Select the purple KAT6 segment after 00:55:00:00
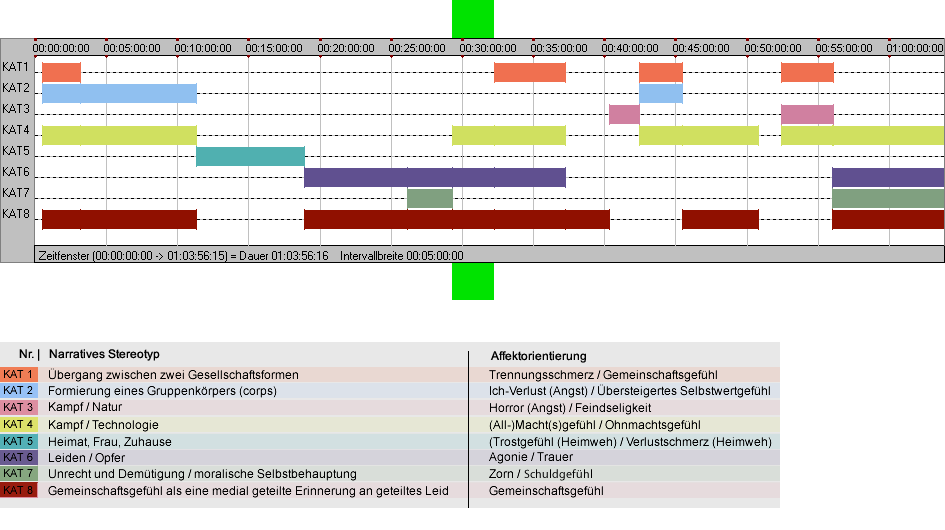This screenshot has width=945, height=530. tap(888, 178)
